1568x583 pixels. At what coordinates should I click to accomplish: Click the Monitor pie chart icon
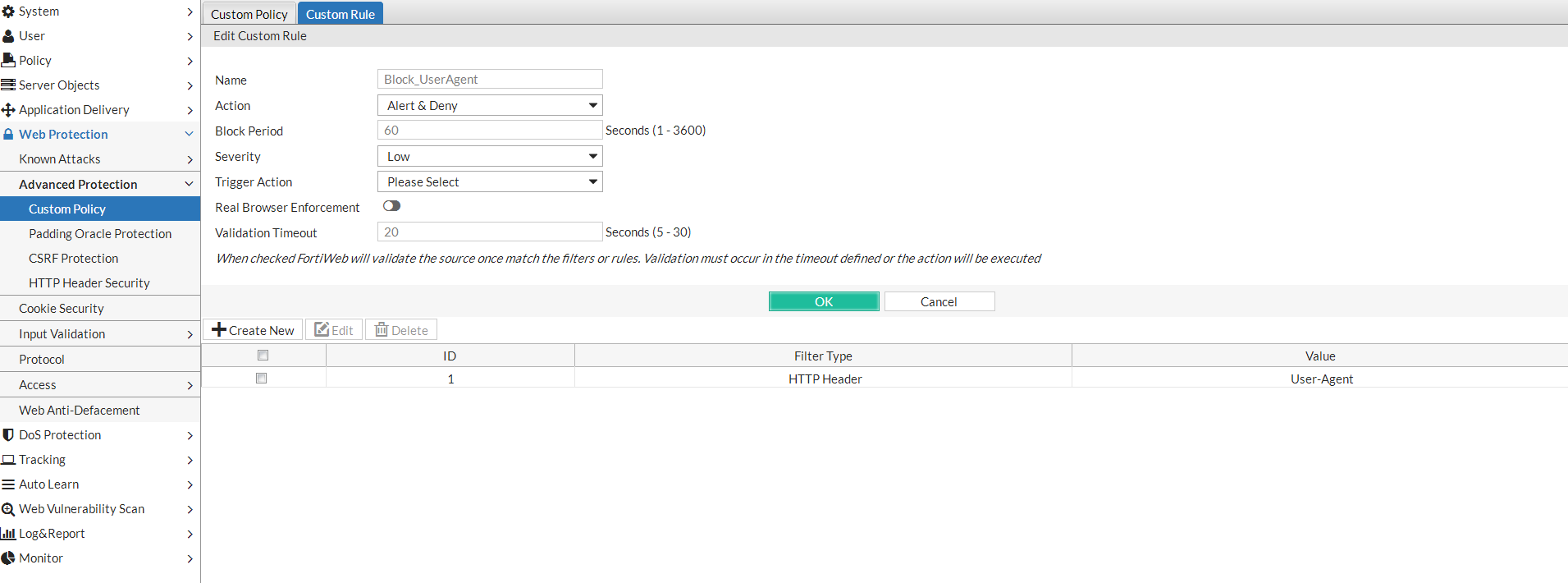[9, 558]
